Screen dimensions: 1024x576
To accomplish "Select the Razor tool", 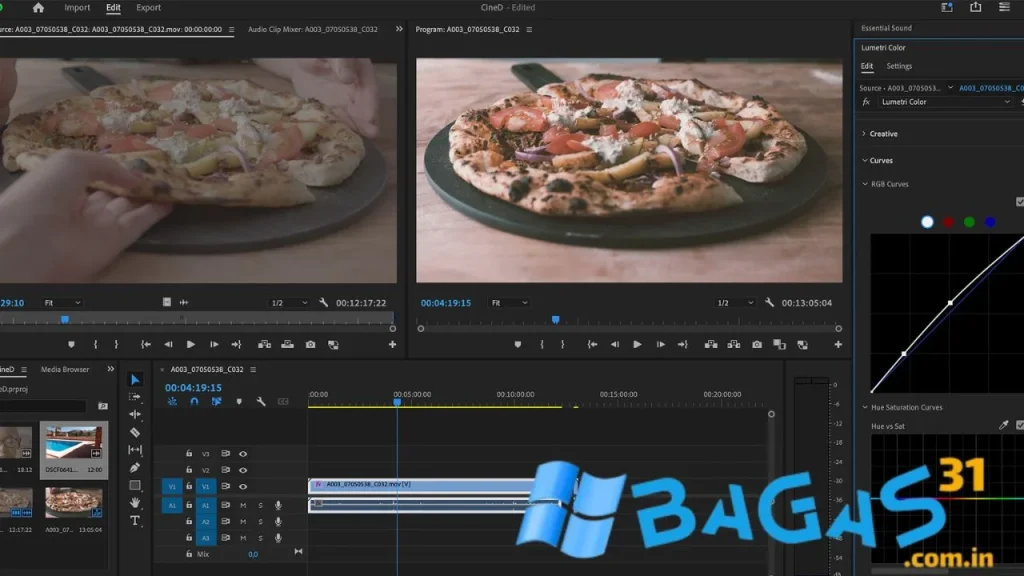I will coord(135,432).
